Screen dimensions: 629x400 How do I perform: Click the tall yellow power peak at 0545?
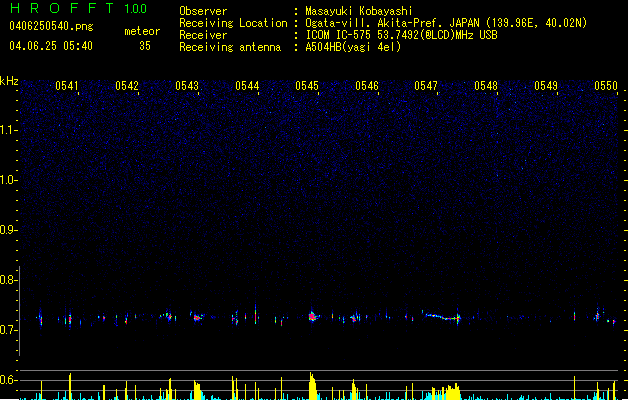coord(312,386)
